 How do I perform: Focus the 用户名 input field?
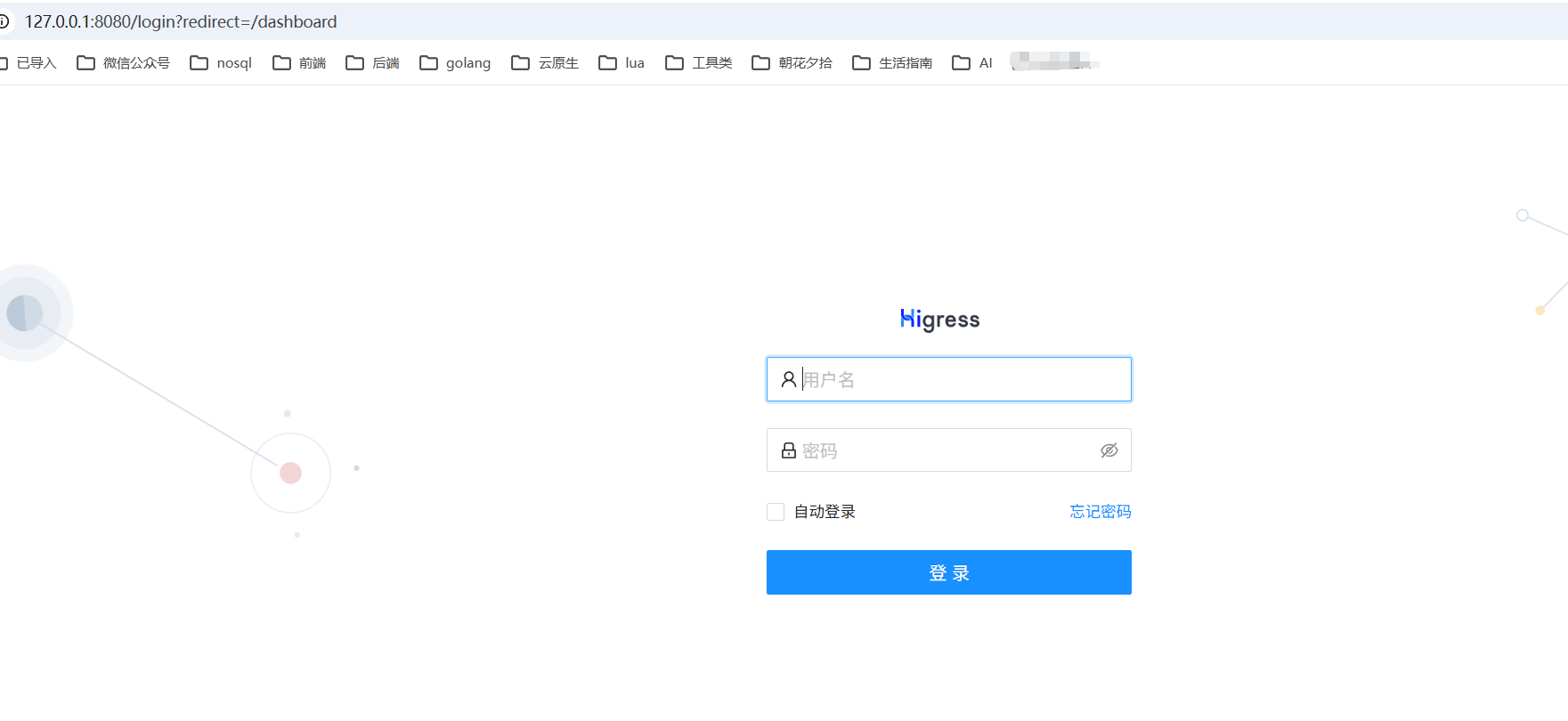coord(962,380)
